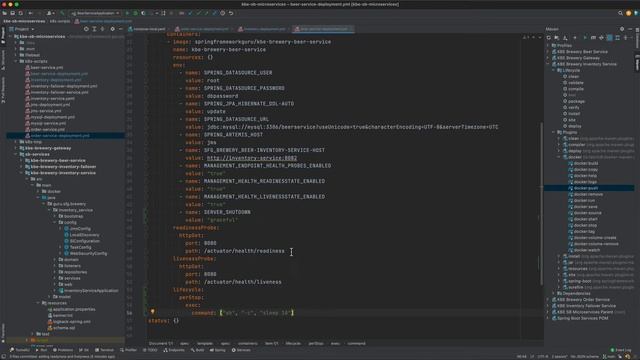This screenshot has width=640, height=360.
Task: Select application.properties in resources
Action: pyautogui.click(x=73, y=309)
